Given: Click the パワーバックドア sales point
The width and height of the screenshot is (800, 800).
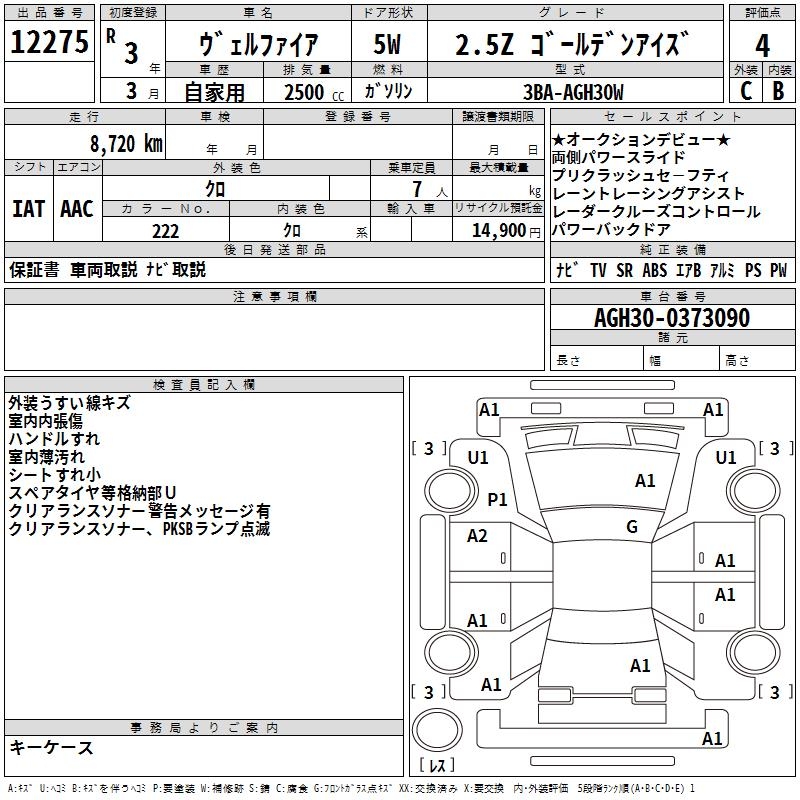Looking at the screenshot, I should click(x=611, y=230).
